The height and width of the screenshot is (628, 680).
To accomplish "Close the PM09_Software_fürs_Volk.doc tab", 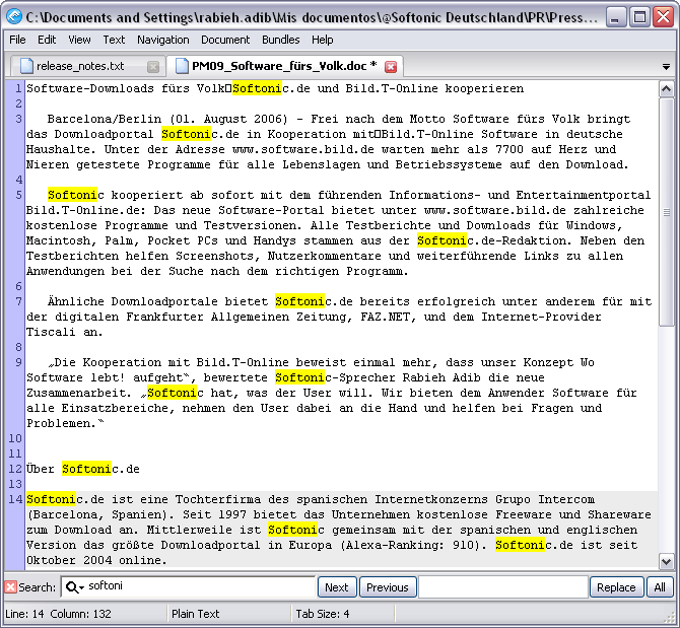I will [x=391, y=67].
